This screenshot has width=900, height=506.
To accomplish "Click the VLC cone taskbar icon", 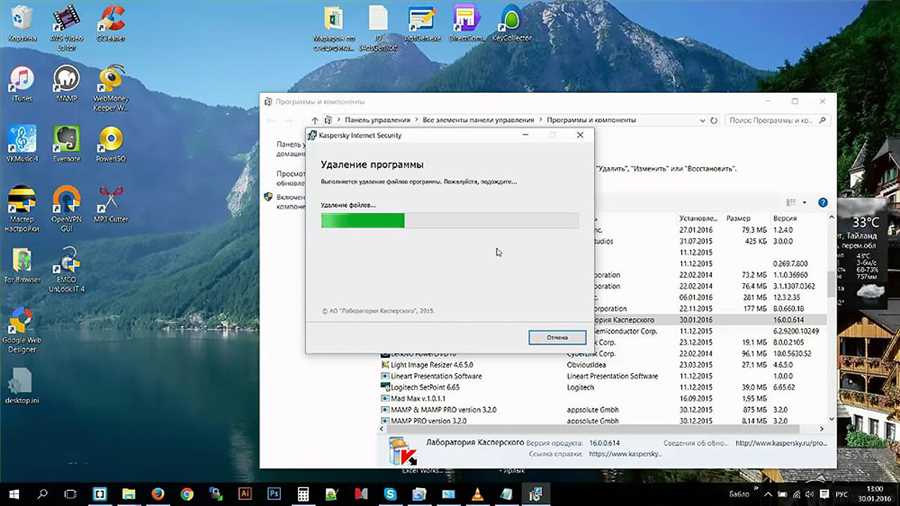I will click(477, 494).
